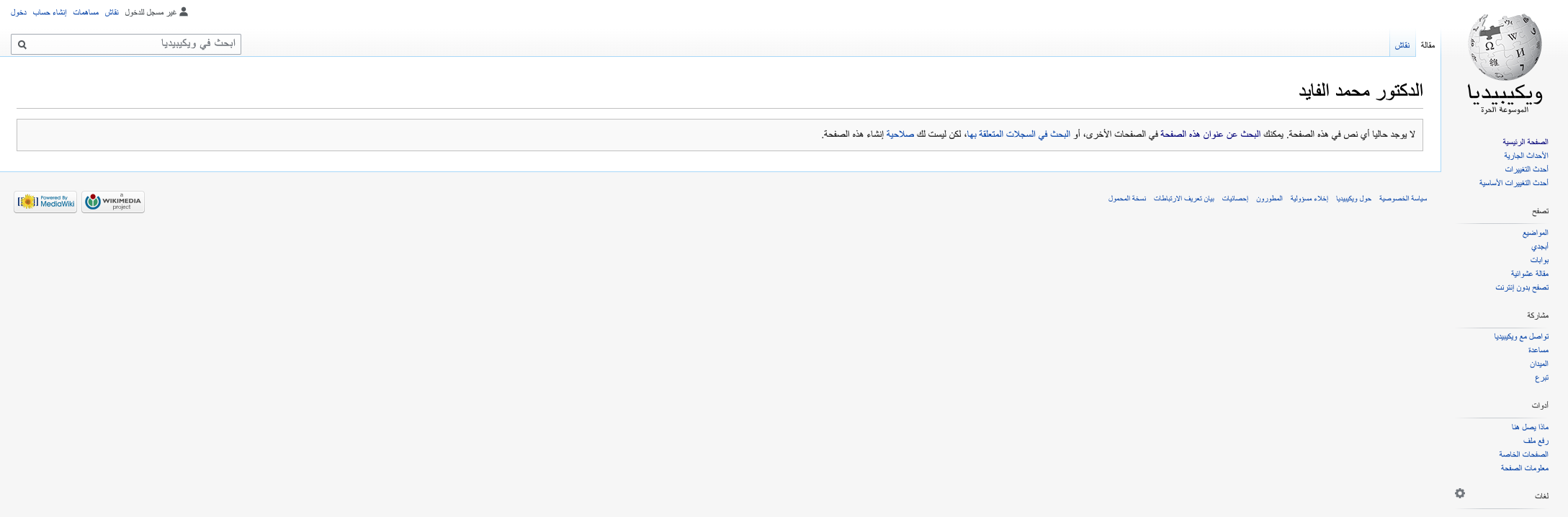The image size is (1568, 517).
Task: Open the مساهمات link in top bar
Action: [x=86, y=12]
